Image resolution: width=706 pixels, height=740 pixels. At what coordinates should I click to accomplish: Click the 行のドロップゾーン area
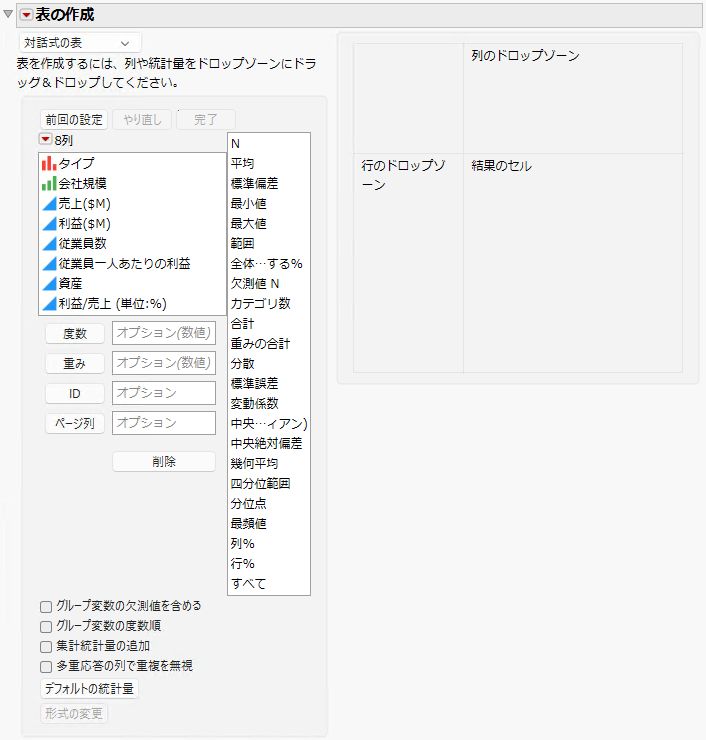(408, 263)
